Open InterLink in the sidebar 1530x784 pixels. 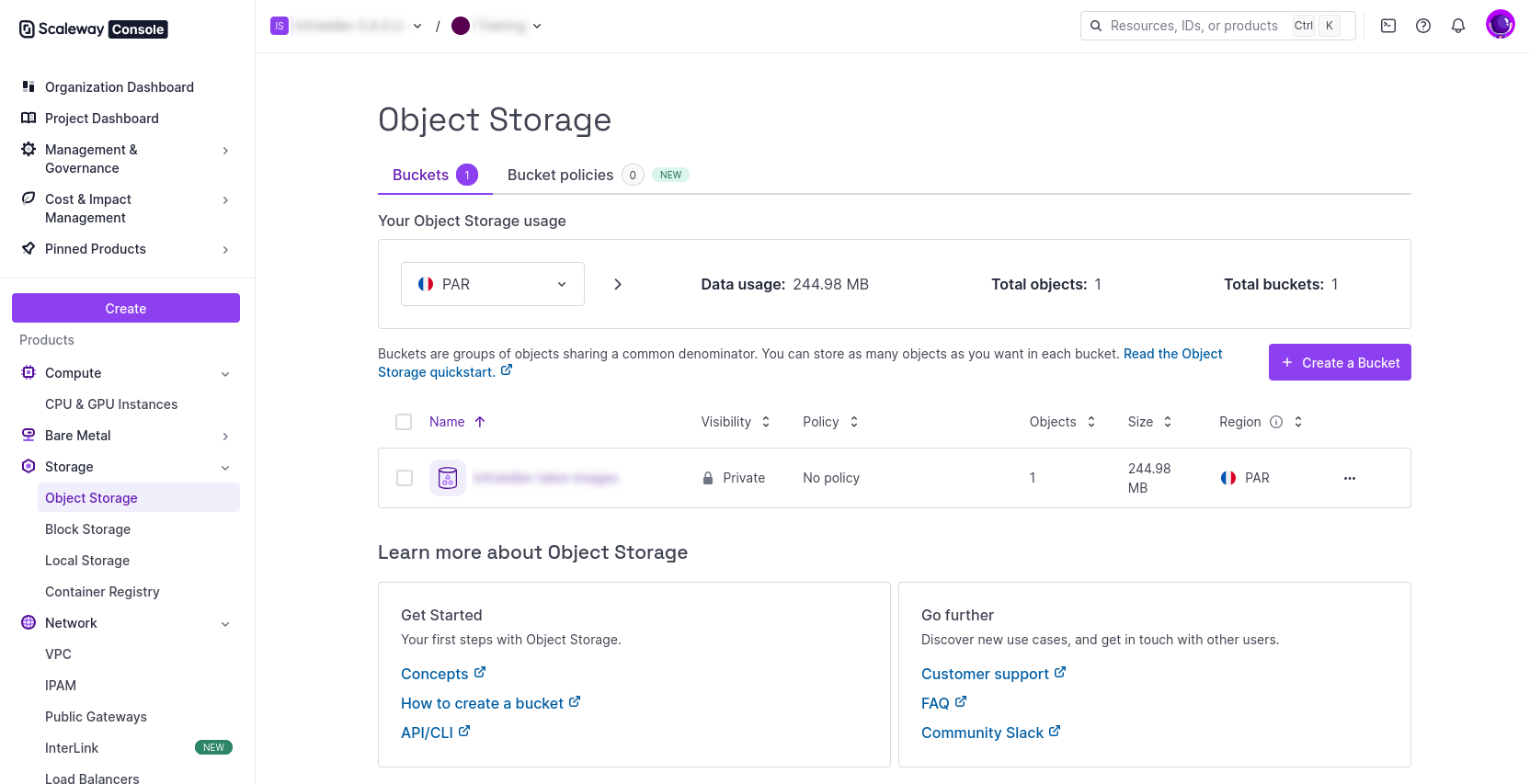(x=72, y=747)
